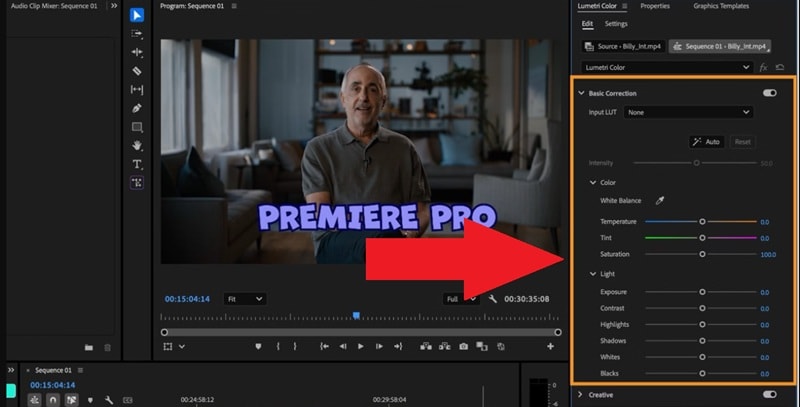Toggle the Creative section switch

pos(769,394)
